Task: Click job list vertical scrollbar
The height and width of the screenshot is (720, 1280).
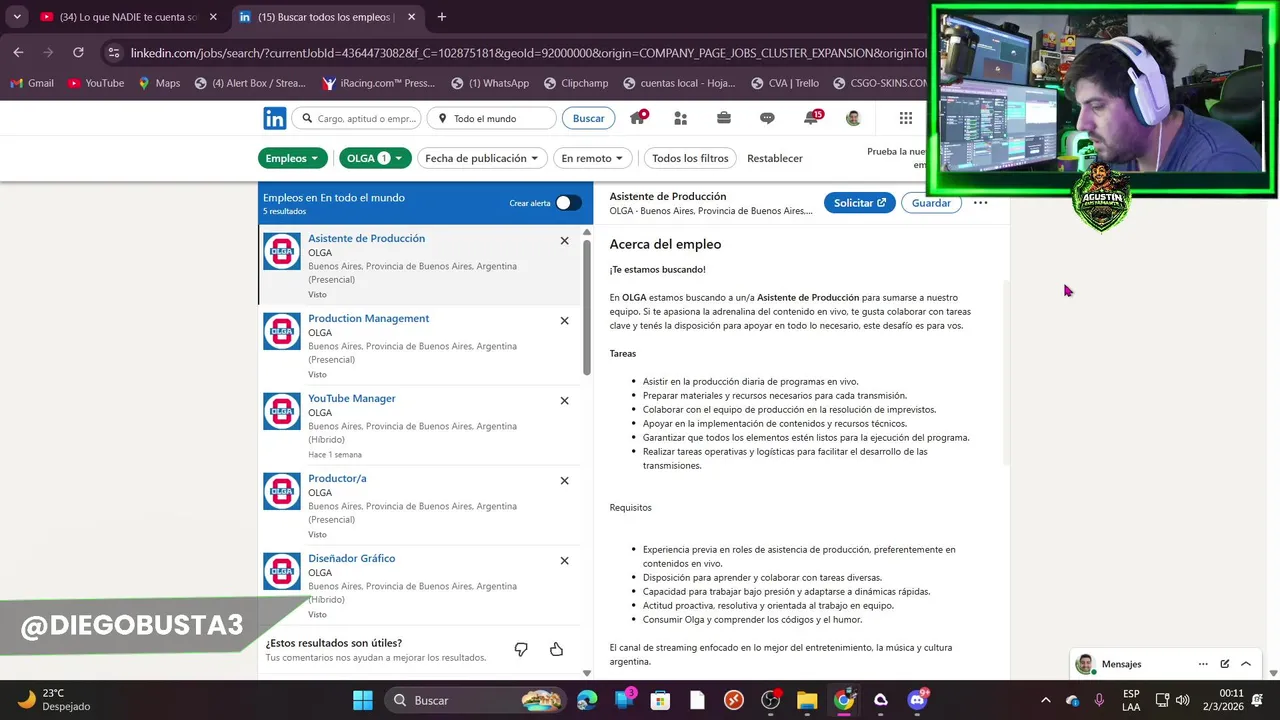Action: coord(587,308)
